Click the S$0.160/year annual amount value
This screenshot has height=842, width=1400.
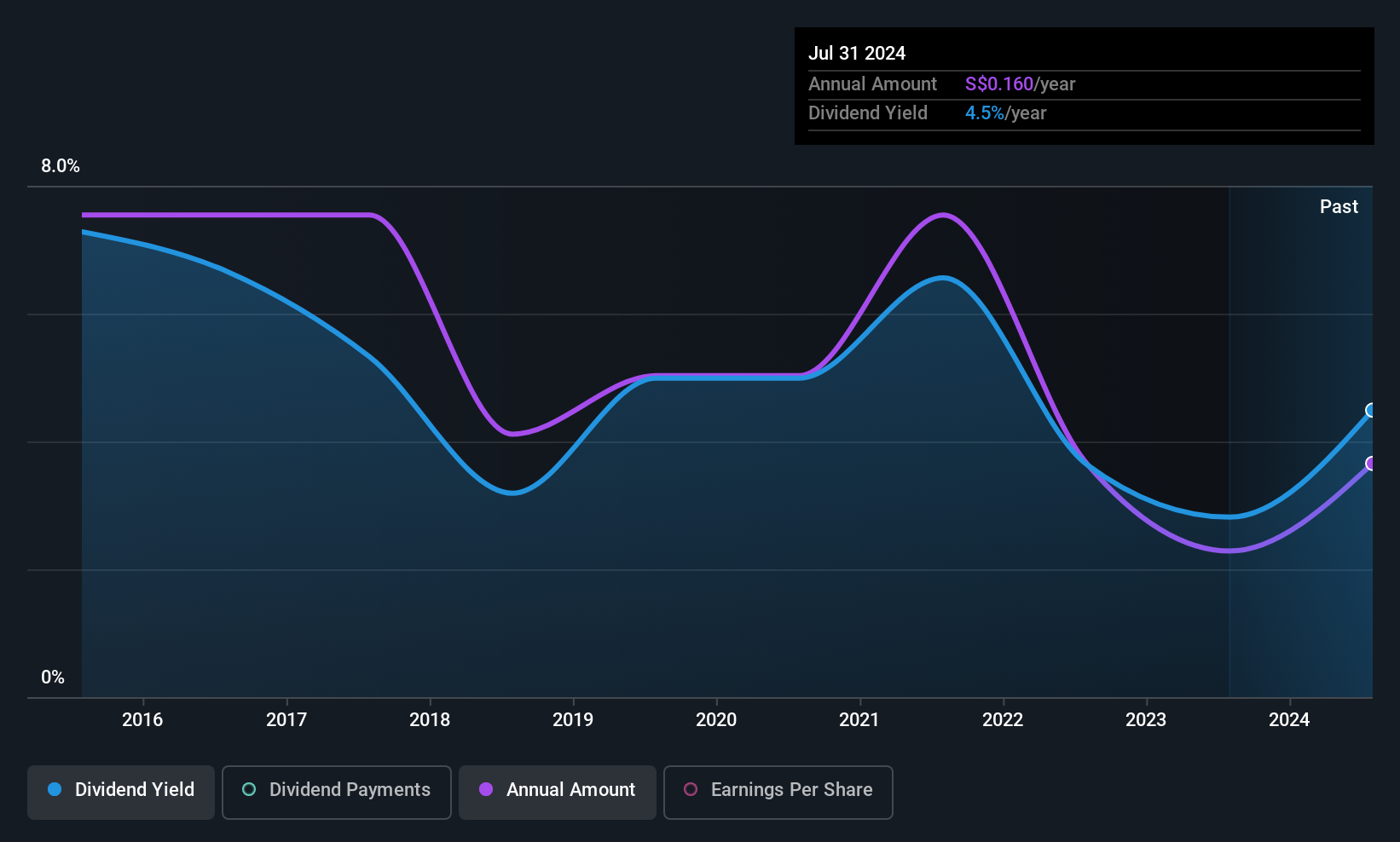pyautogui.click(x=1020, y=84)
